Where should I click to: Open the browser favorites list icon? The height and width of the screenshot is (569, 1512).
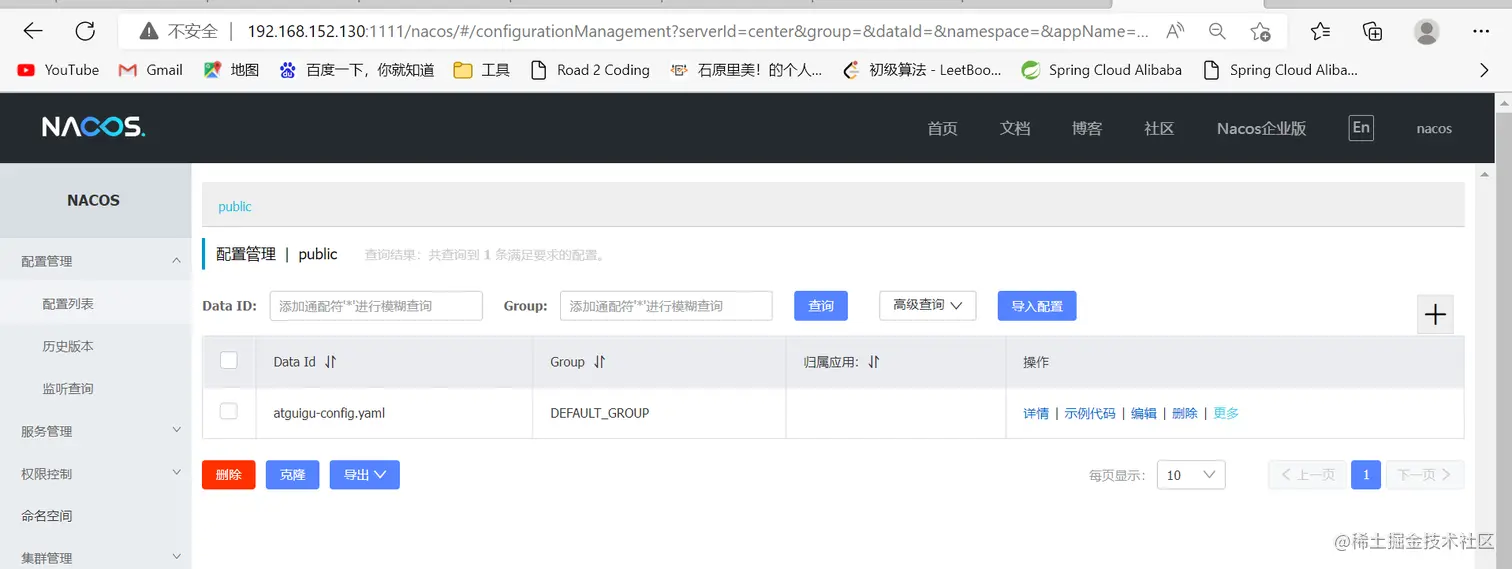click(x=1321, y=31)
